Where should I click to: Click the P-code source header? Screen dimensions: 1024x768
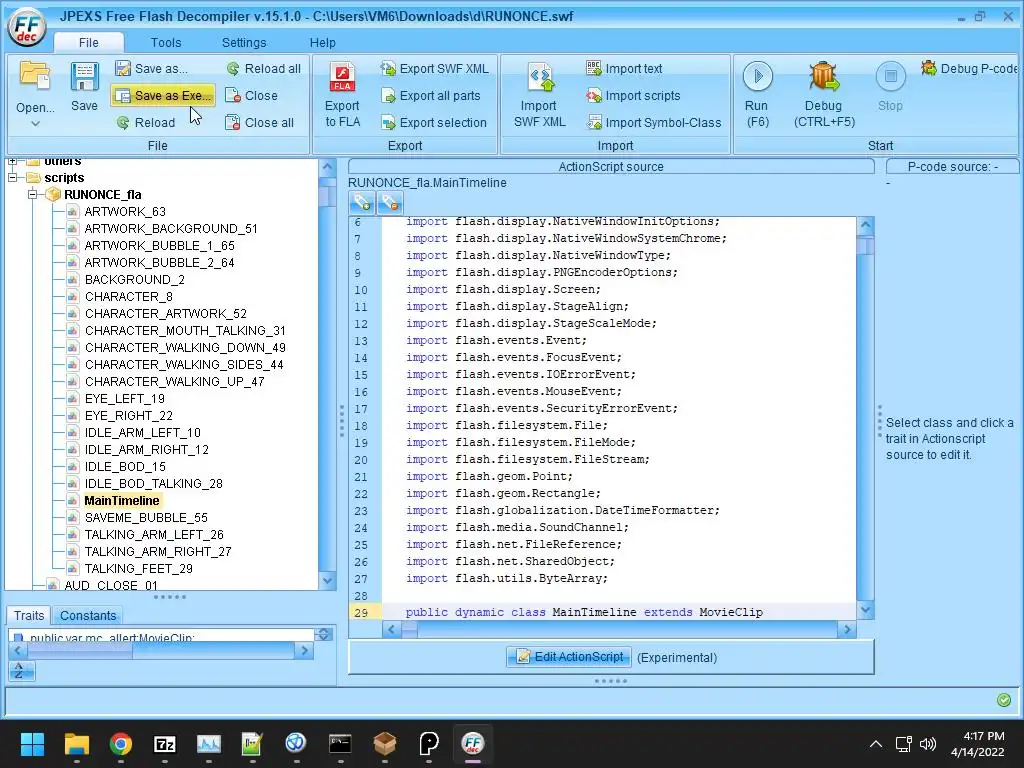[952, 167]
